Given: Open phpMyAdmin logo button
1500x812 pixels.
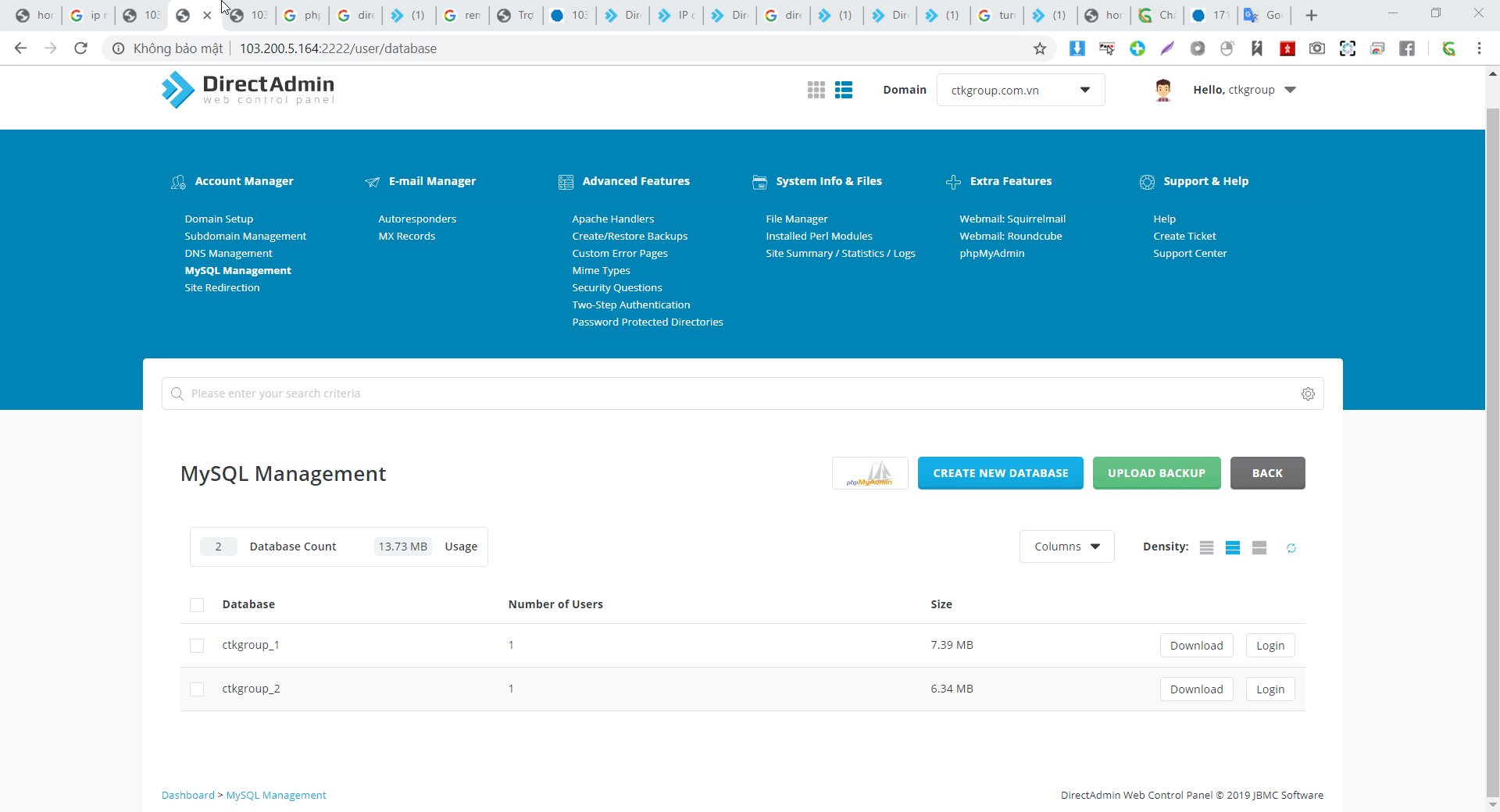Looking at the screenshot, I should [870, 473].
